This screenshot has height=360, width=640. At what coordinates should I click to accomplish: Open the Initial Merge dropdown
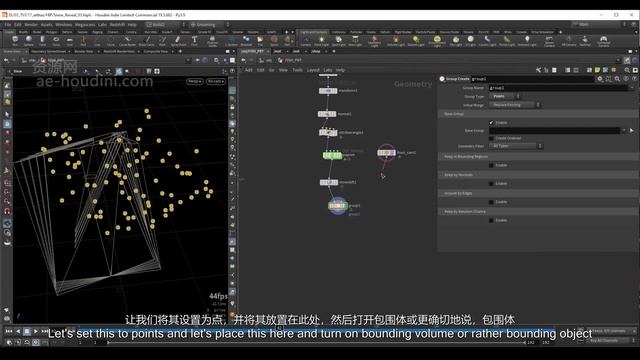point(515,105)
